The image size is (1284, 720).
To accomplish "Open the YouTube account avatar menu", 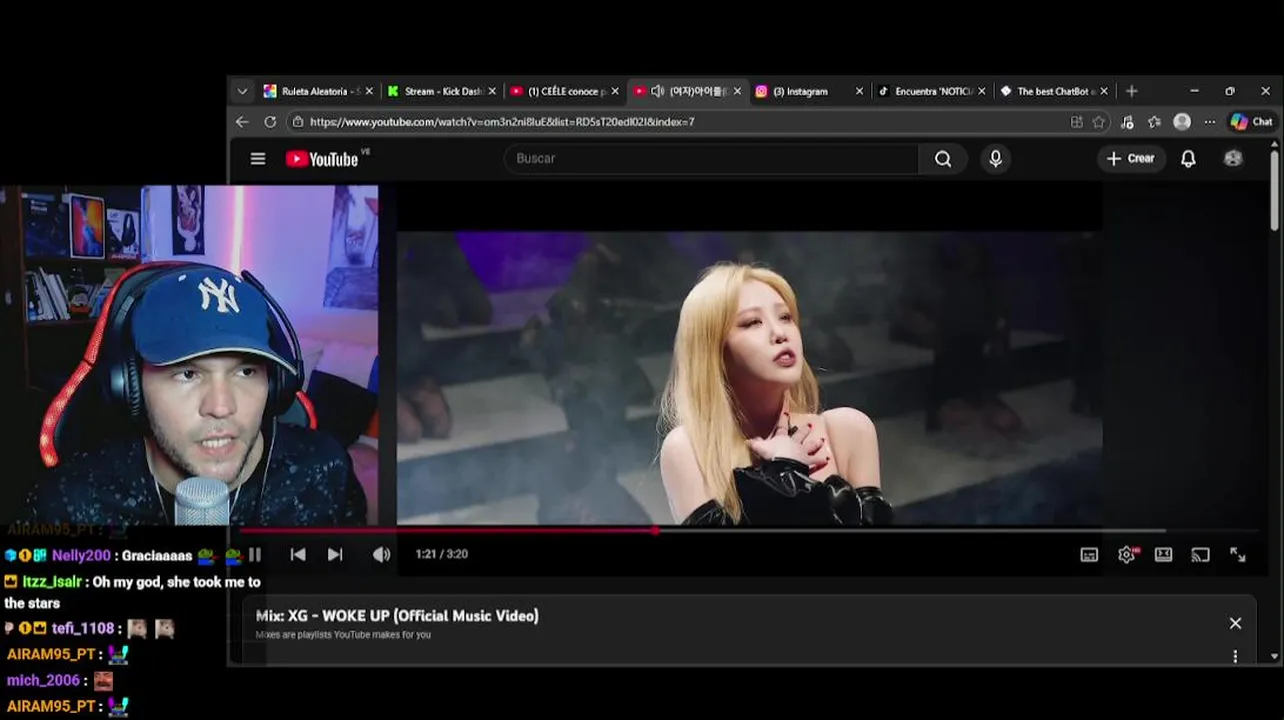I will pyautogui.click(x=1233, y=158).
